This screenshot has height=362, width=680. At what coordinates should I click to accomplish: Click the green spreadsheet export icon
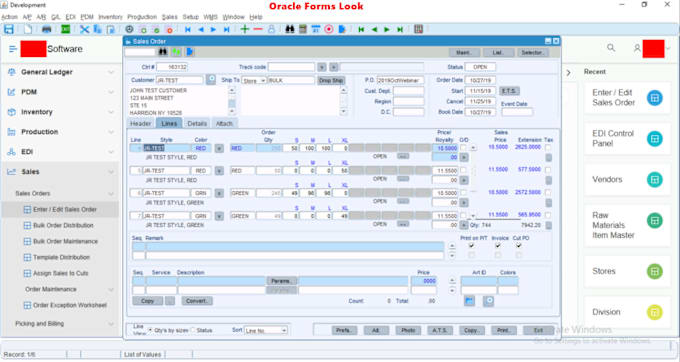coord(65,29)
